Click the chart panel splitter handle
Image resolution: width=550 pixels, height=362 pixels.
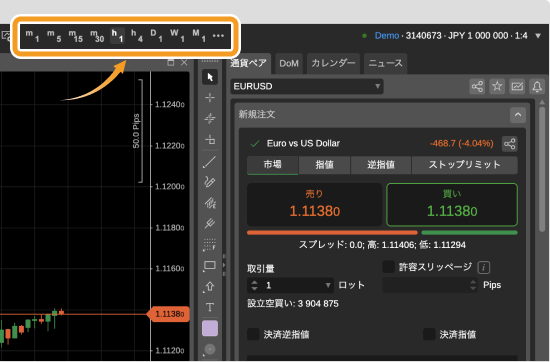click(x=224, y=266)
